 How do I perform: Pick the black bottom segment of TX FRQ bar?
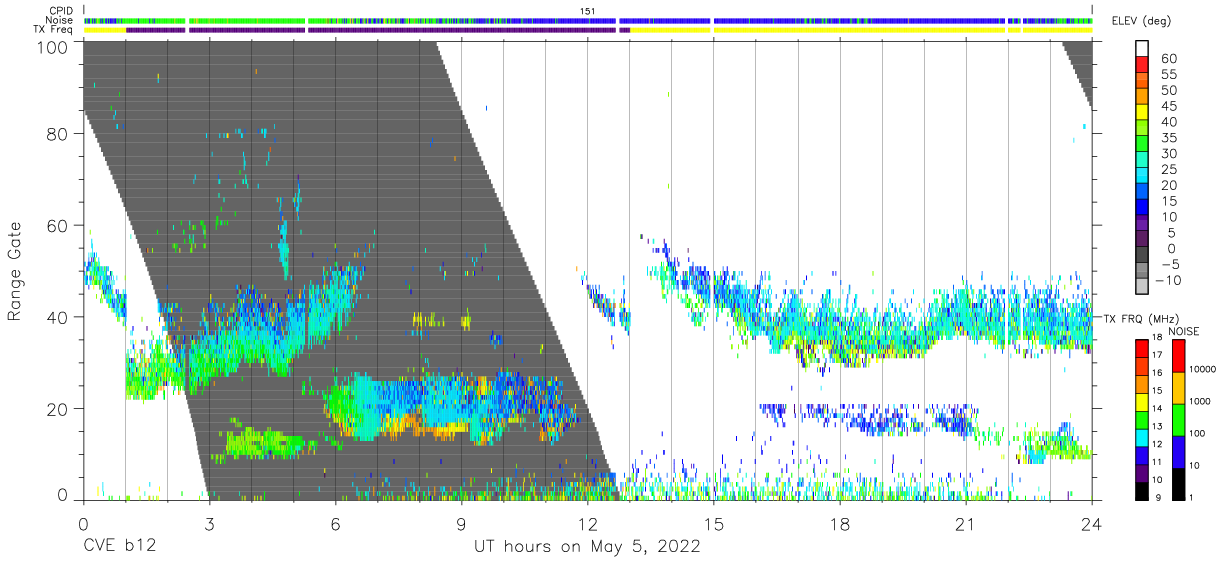click(1141, 491)
